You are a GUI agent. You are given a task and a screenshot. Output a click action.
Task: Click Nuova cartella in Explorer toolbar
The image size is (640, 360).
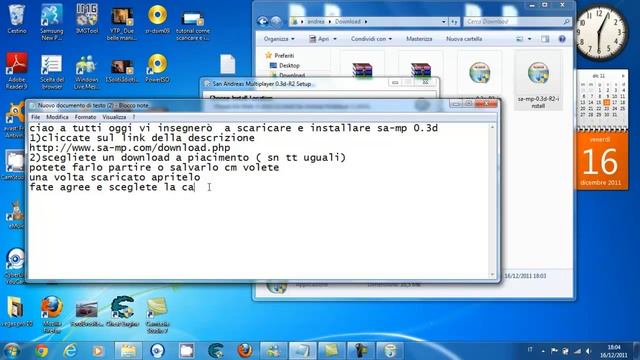coord(464,39)
